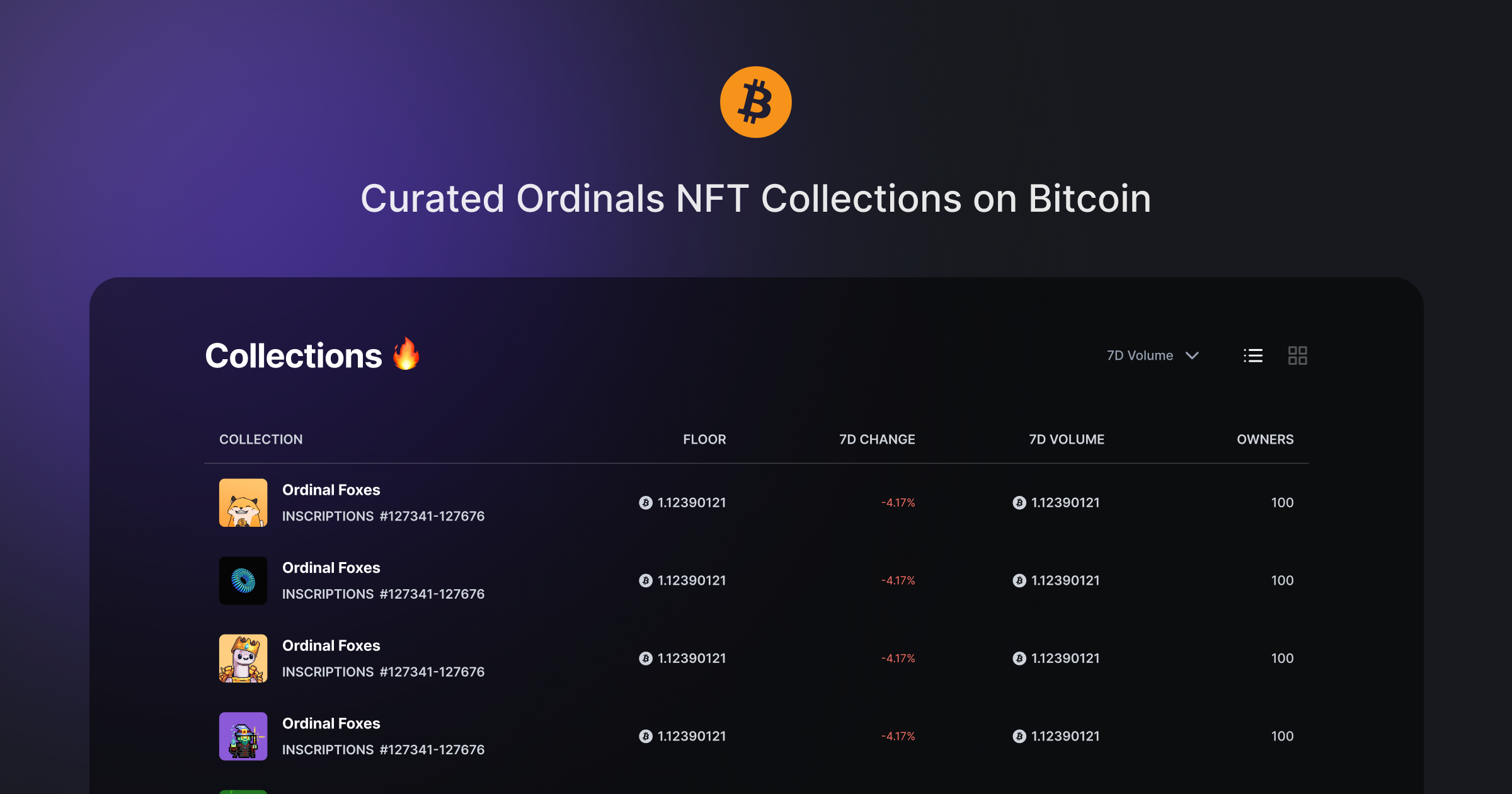Click the crowned character thumbnail
The image size is (1512, 794).
click(243, 658)
